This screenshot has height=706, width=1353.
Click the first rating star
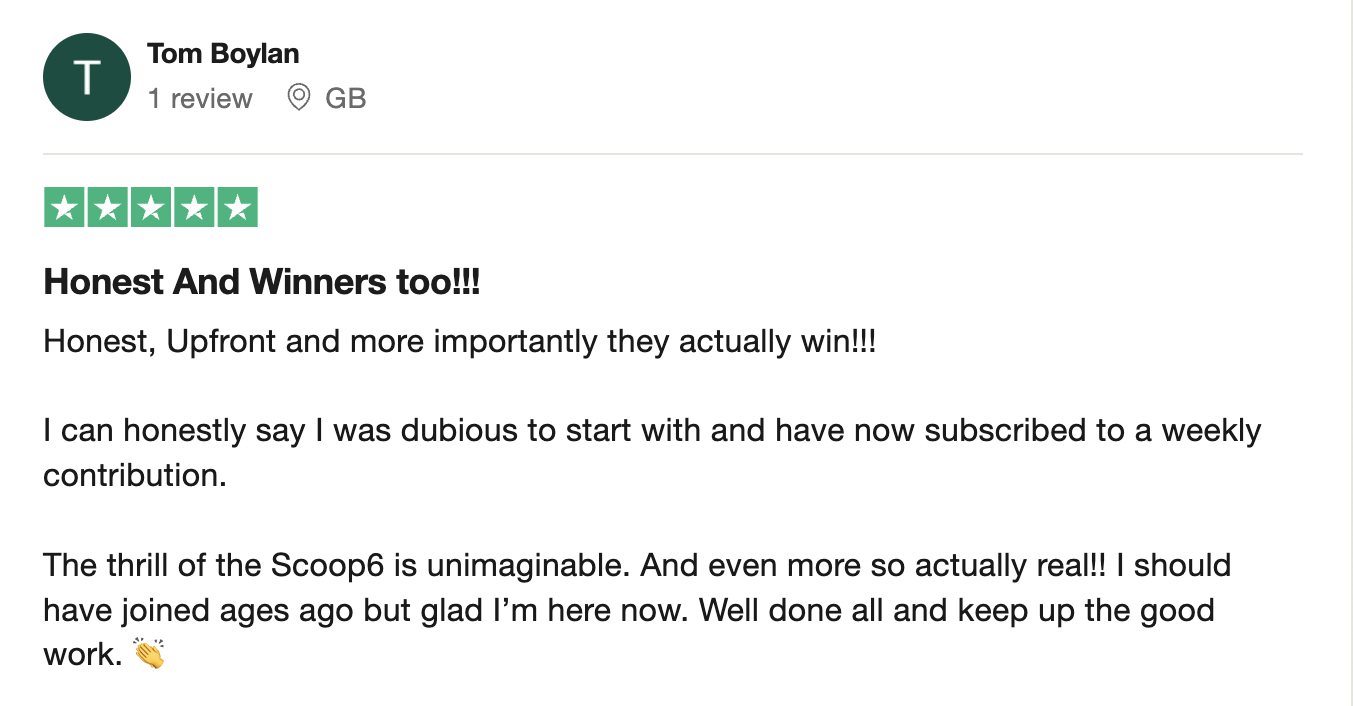tap(65, 208)
